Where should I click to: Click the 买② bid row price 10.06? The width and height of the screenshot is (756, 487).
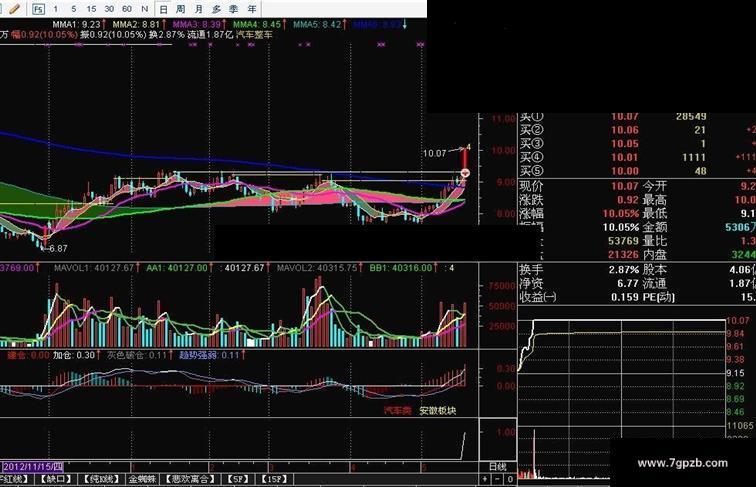[625, 130]
